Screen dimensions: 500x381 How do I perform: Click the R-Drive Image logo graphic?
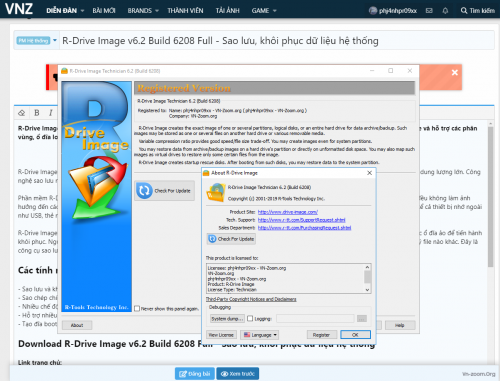click(x=97, y=197)
